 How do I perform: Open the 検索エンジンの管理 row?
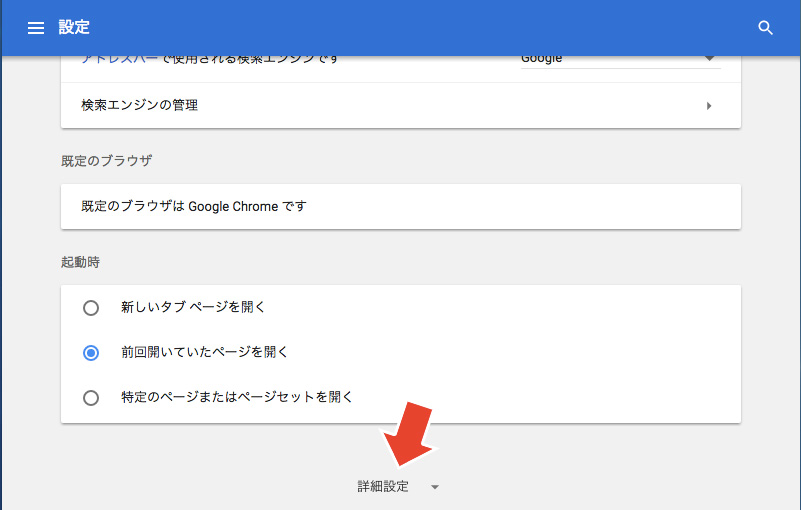pyautogui.click(x=400, y=105)
